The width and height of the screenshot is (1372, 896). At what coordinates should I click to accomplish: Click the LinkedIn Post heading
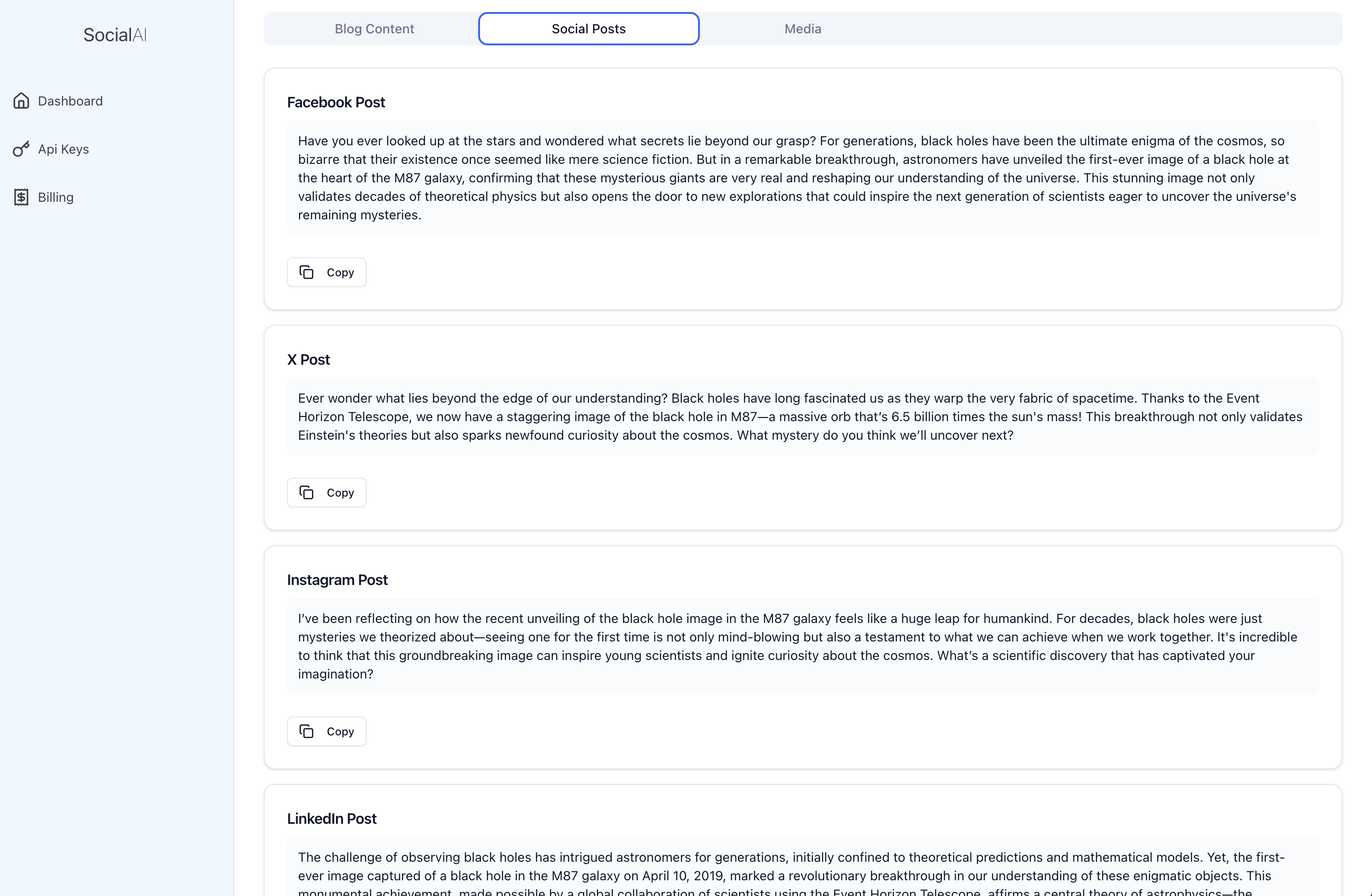click(331, 818)
